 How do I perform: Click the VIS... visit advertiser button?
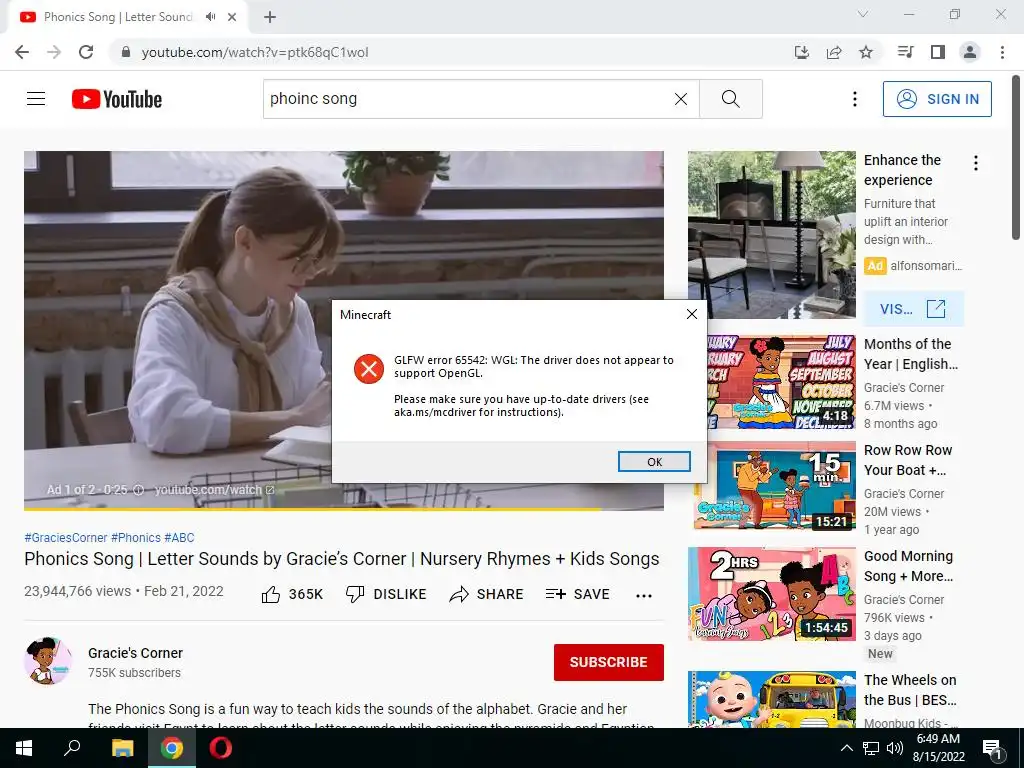(x=914, y=309)
